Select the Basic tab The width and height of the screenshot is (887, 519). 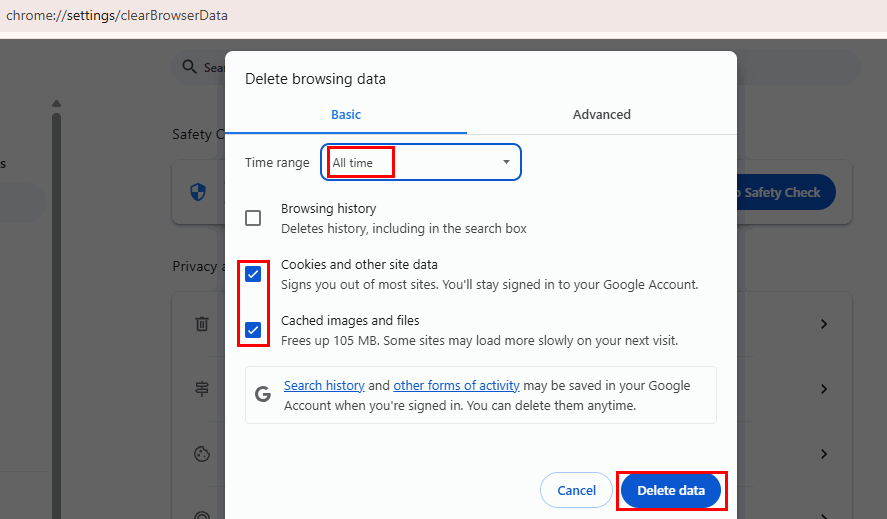click(x=346, y=114)
